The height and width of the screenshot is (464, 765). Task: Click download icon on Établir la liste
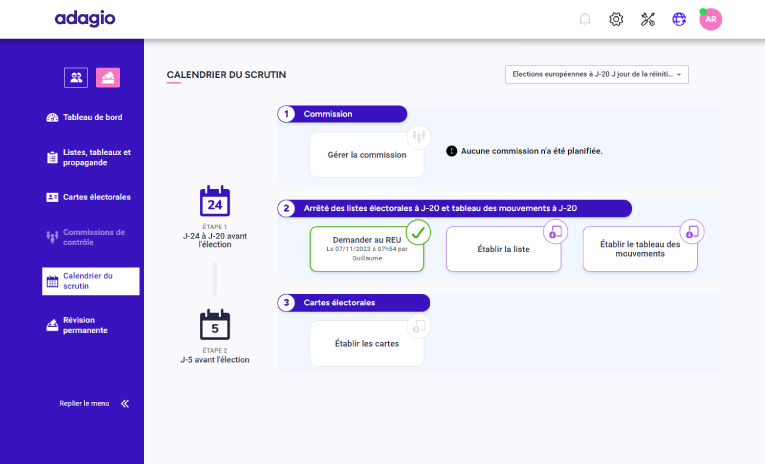(x=555, y=232)
